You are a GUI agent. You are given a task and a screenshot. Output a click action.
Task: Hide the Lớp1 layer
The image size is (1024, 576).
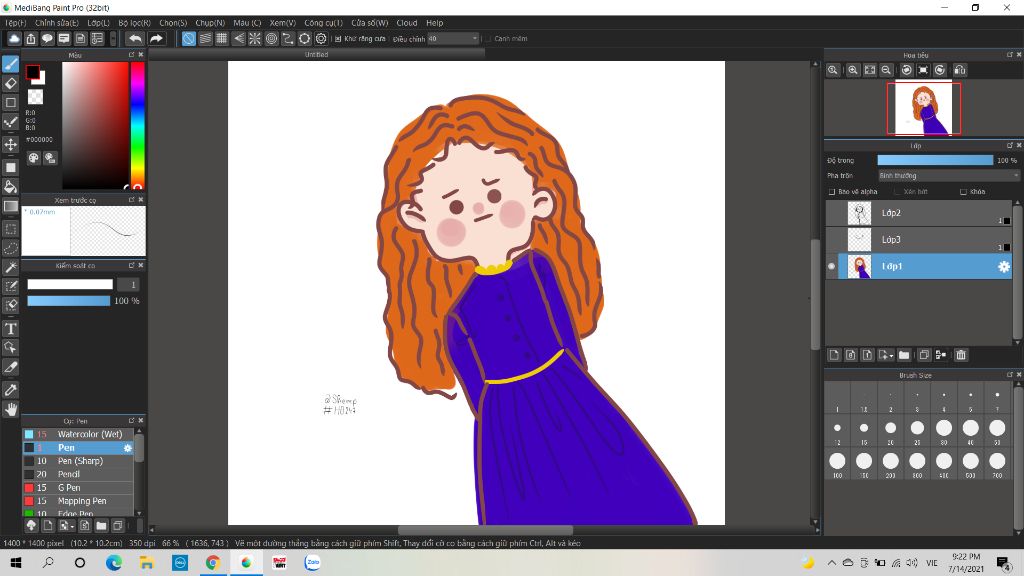(831, 266)
